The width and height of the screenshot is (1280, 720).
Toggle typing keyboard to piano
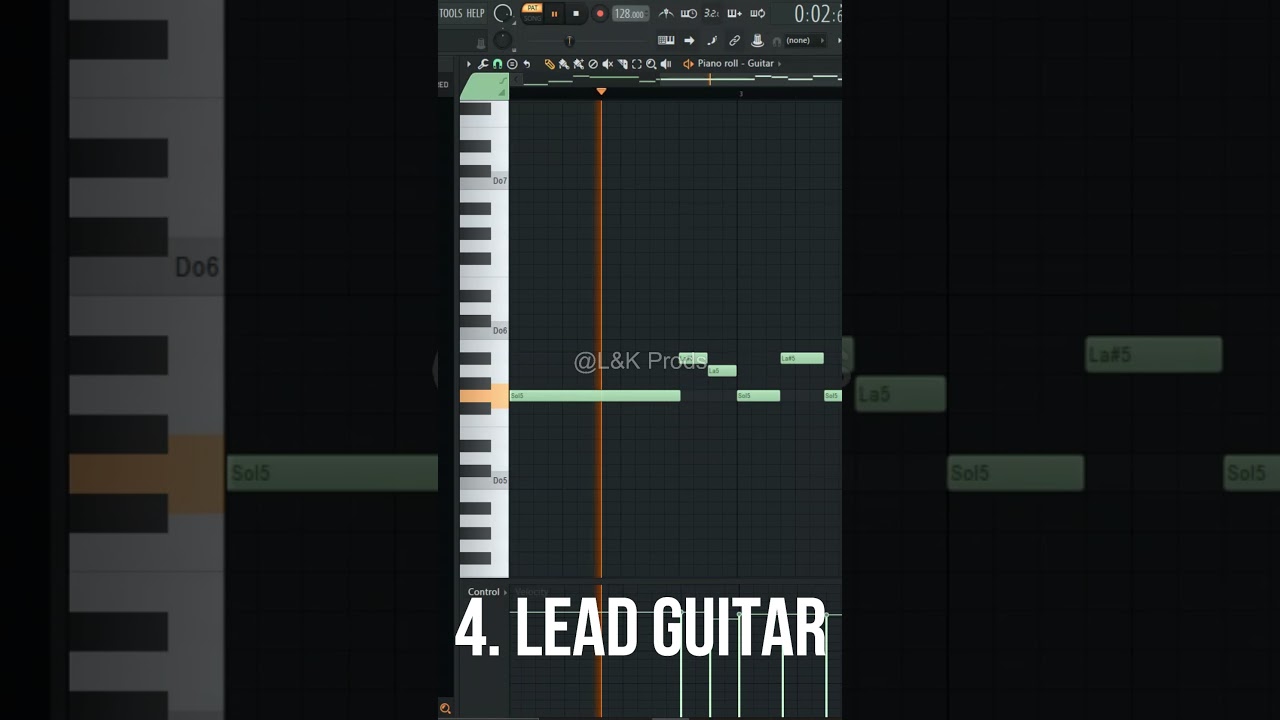pyautogui.click(x=666, y=40)
